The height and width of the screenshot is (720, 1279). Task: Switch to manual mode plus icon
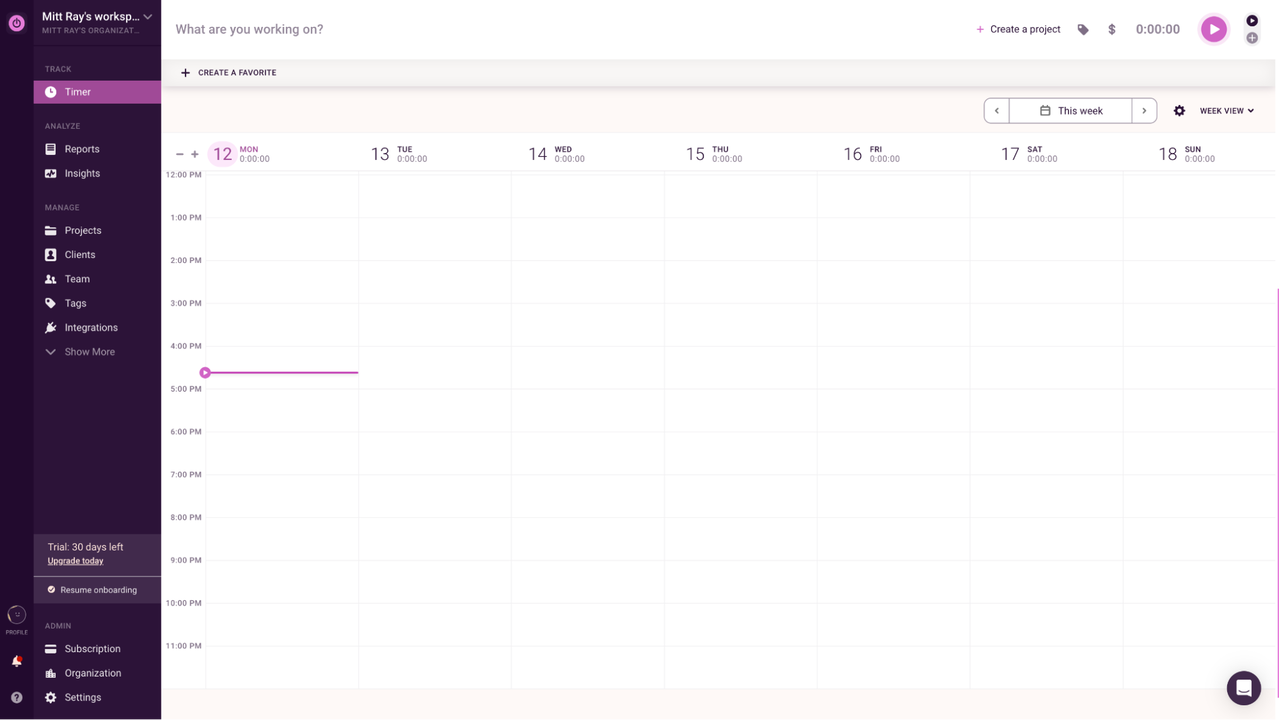1251,38
